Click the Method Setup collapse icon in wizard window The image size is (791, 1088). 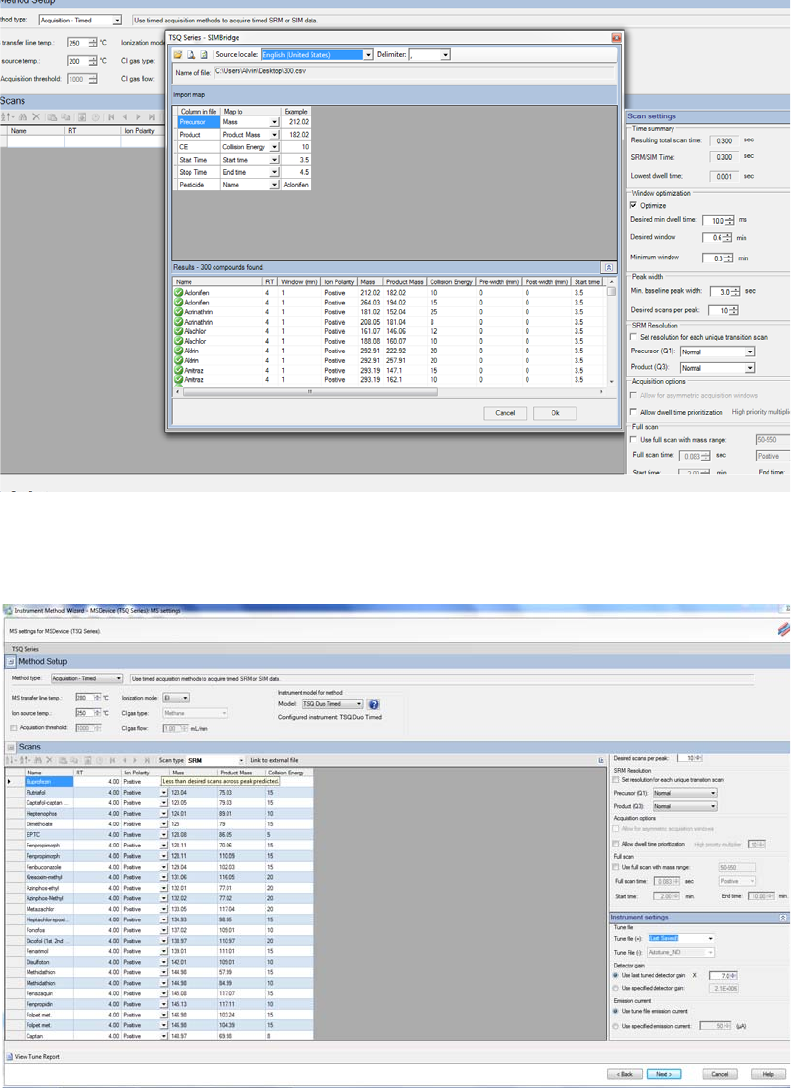11,661
